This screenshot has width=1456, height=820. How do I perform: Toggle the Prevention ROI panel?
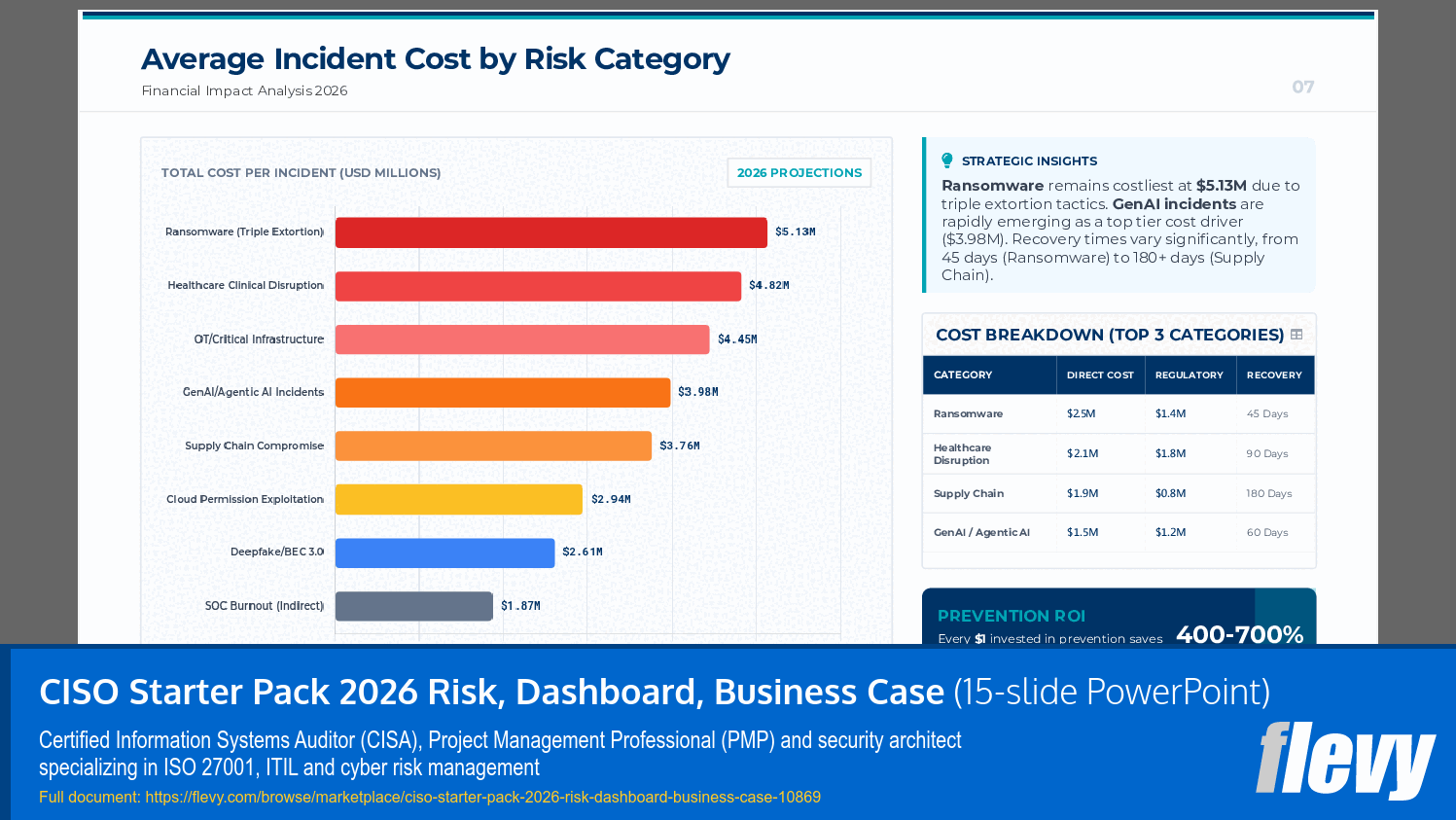(1119, 623)
